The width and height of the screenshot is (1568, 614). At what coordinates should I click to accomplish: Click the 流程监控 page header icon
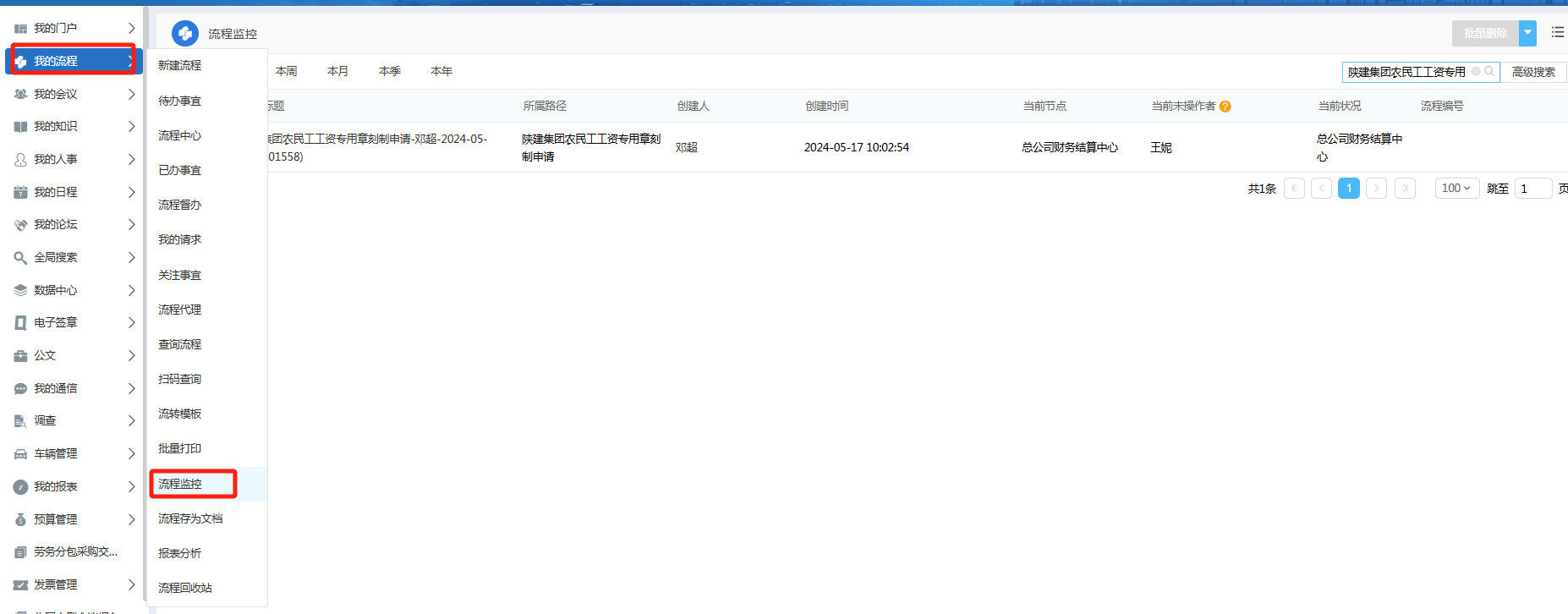[185, 34]
